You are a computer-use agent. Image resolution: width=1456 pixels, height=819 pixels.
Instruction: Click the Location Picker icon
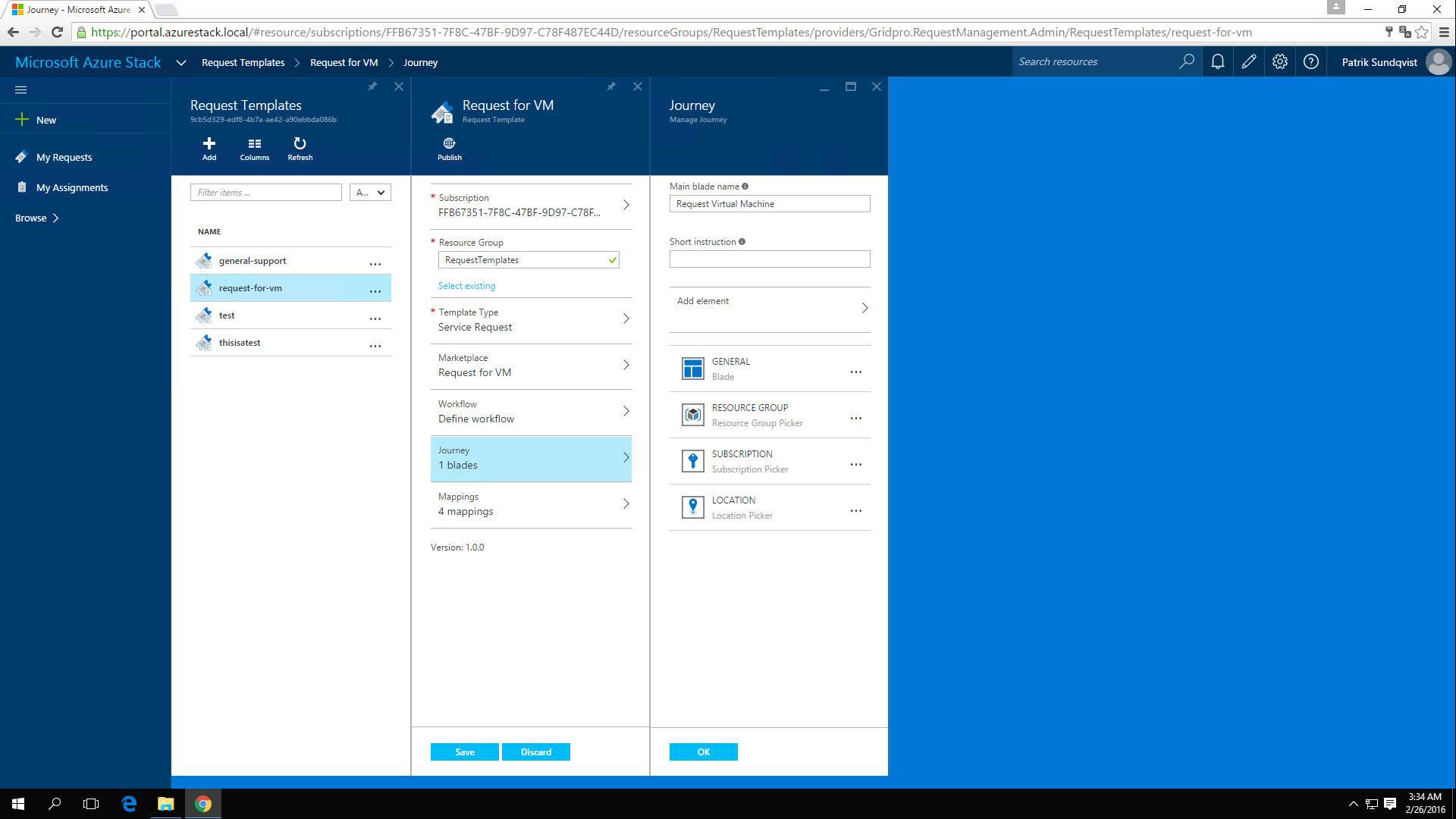pos(693,507)
